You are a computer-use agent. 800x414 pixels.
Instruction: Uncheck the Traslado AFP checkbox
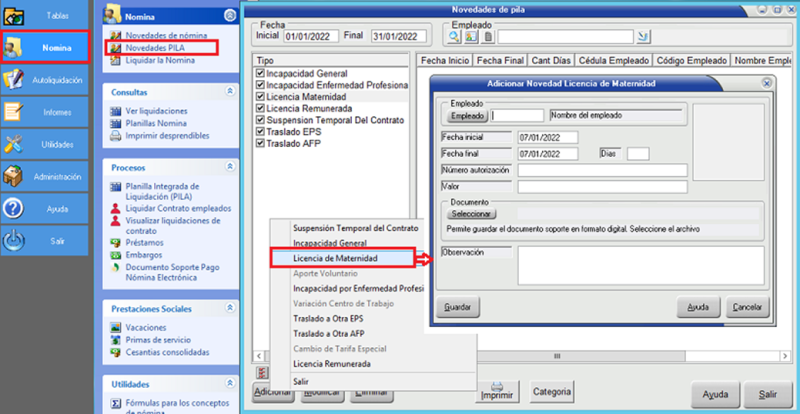tap(260, 143)
